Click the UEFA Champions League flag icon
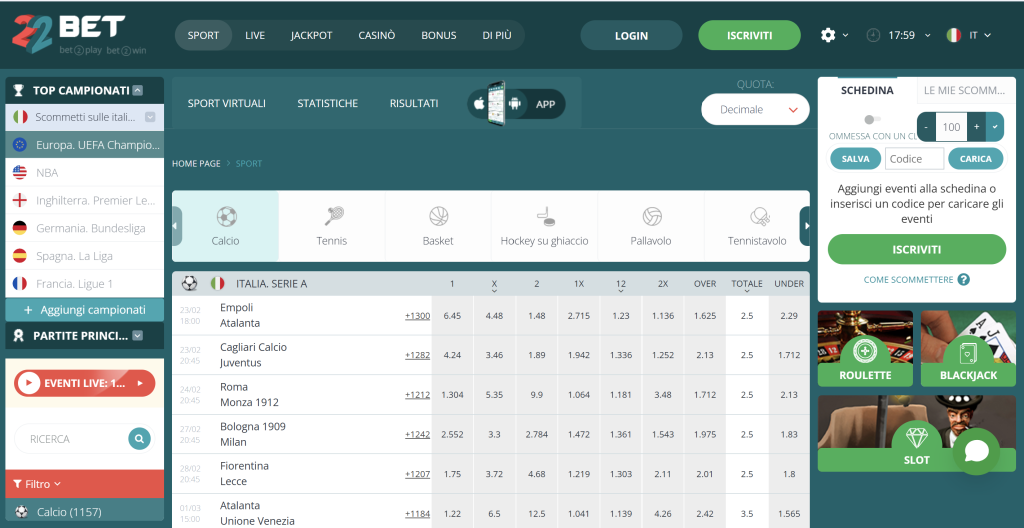1024x528 pixels. [20, 144]
